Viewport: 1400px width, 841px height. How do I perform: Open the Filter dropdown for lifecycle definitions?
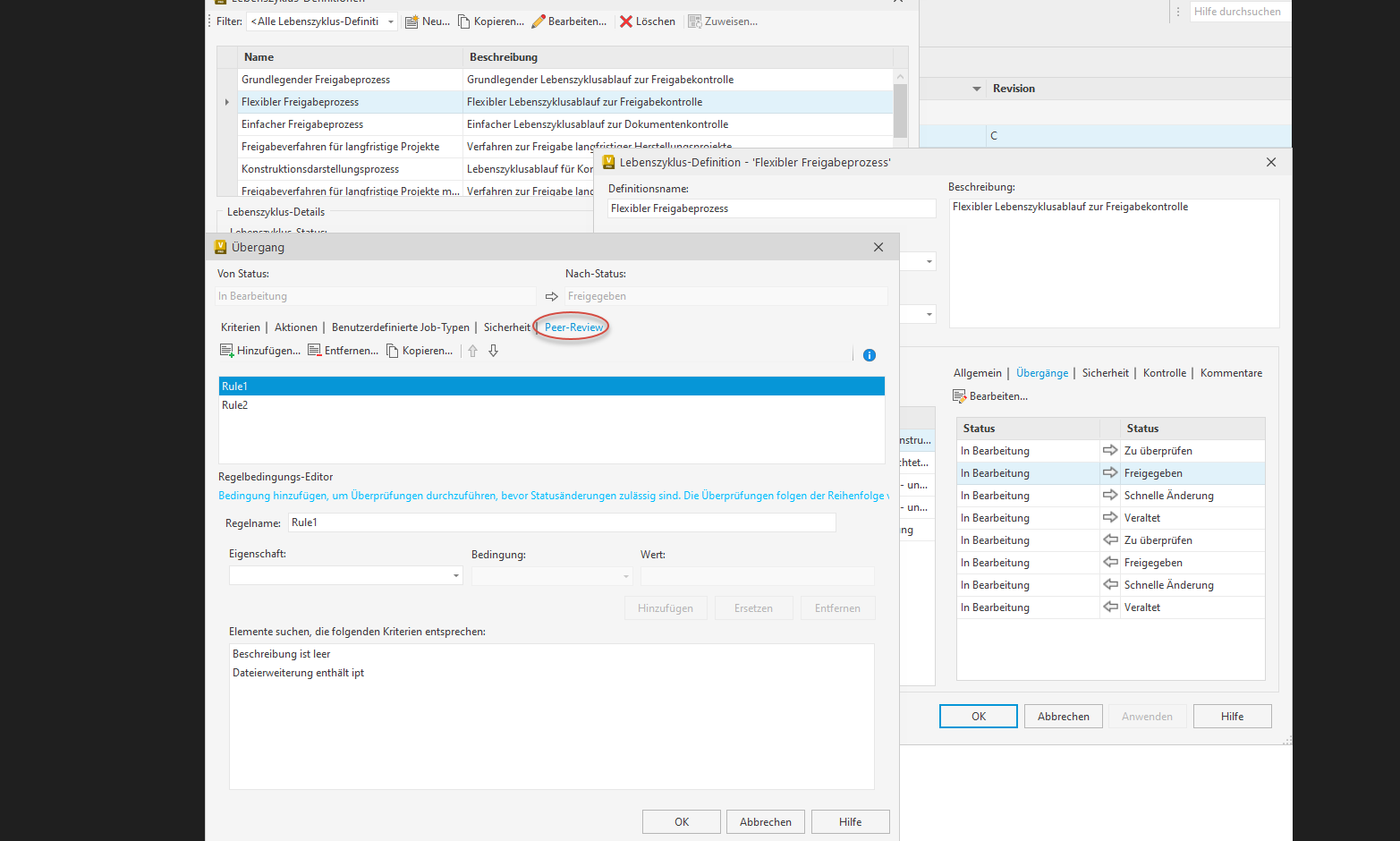click(391, 21)
